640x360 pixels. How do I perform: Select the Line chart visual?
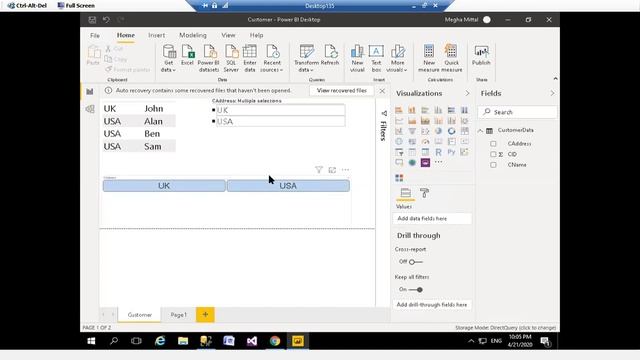click(x=399, y=121)
